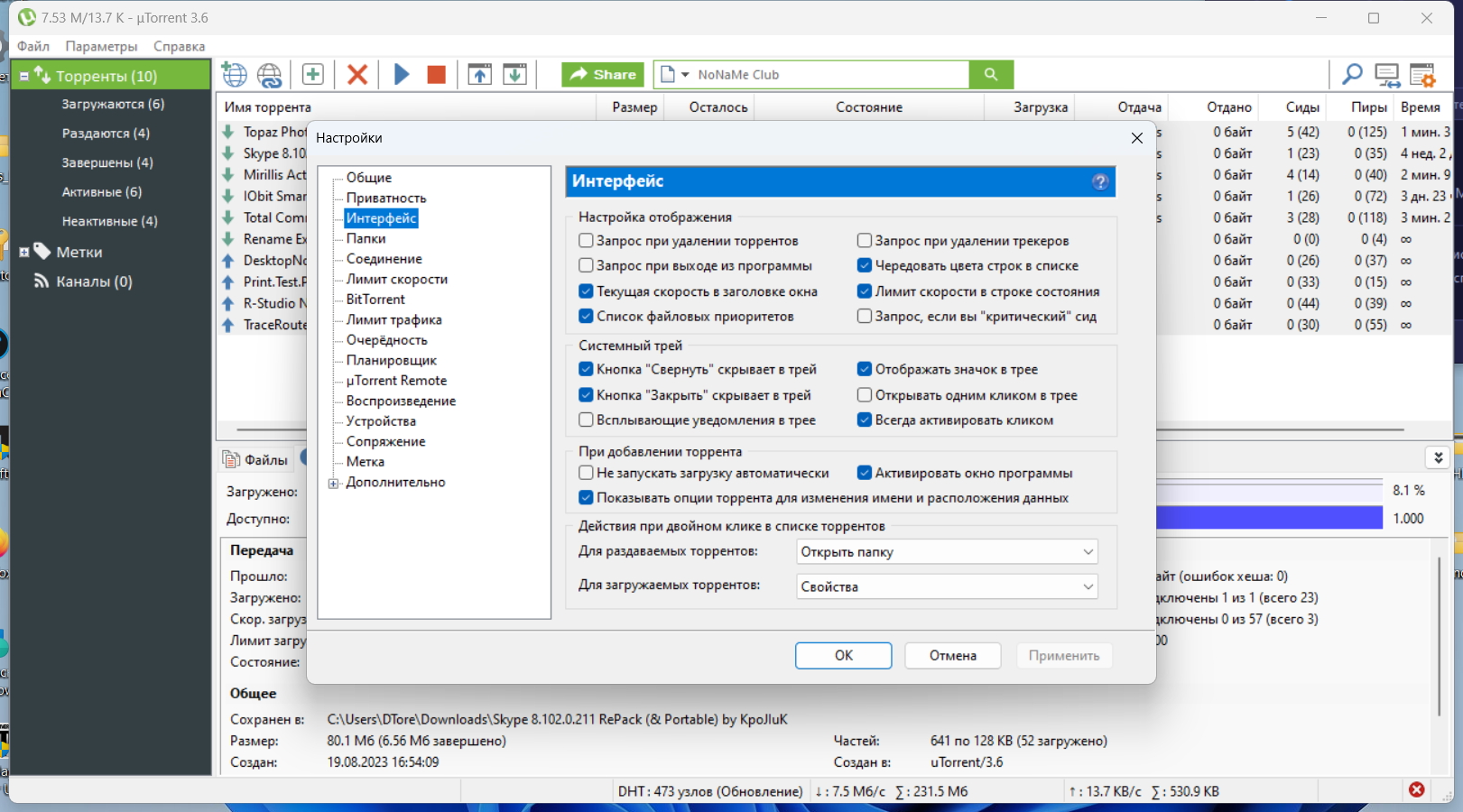The width and height of the screenshot is (1463, 812).
Task: Click the upload arrow icon beside TraceRoute torrent
Action: coord(228,325)
